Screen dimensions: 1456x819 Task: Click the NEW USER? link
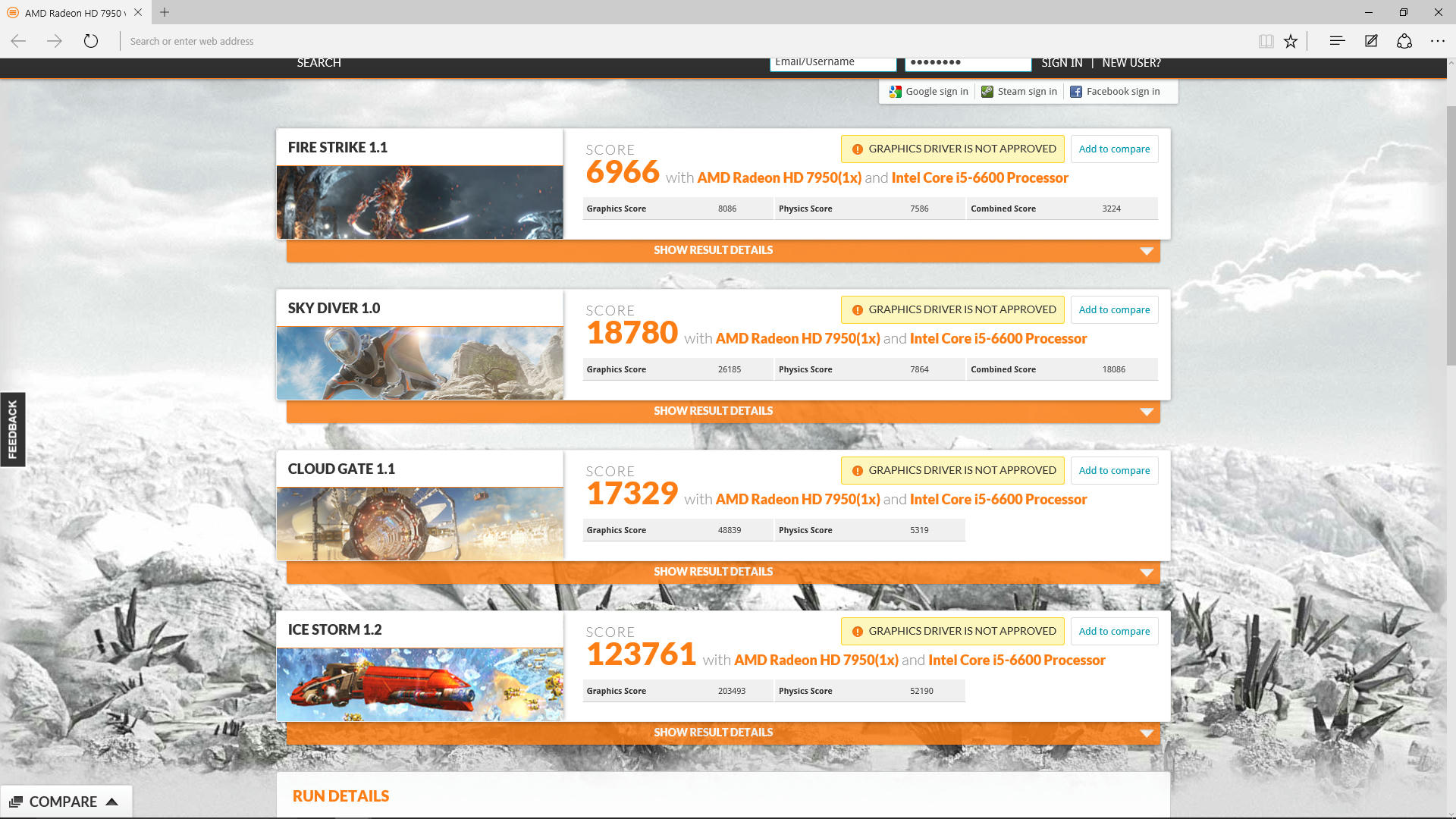tap(1131, 63)
